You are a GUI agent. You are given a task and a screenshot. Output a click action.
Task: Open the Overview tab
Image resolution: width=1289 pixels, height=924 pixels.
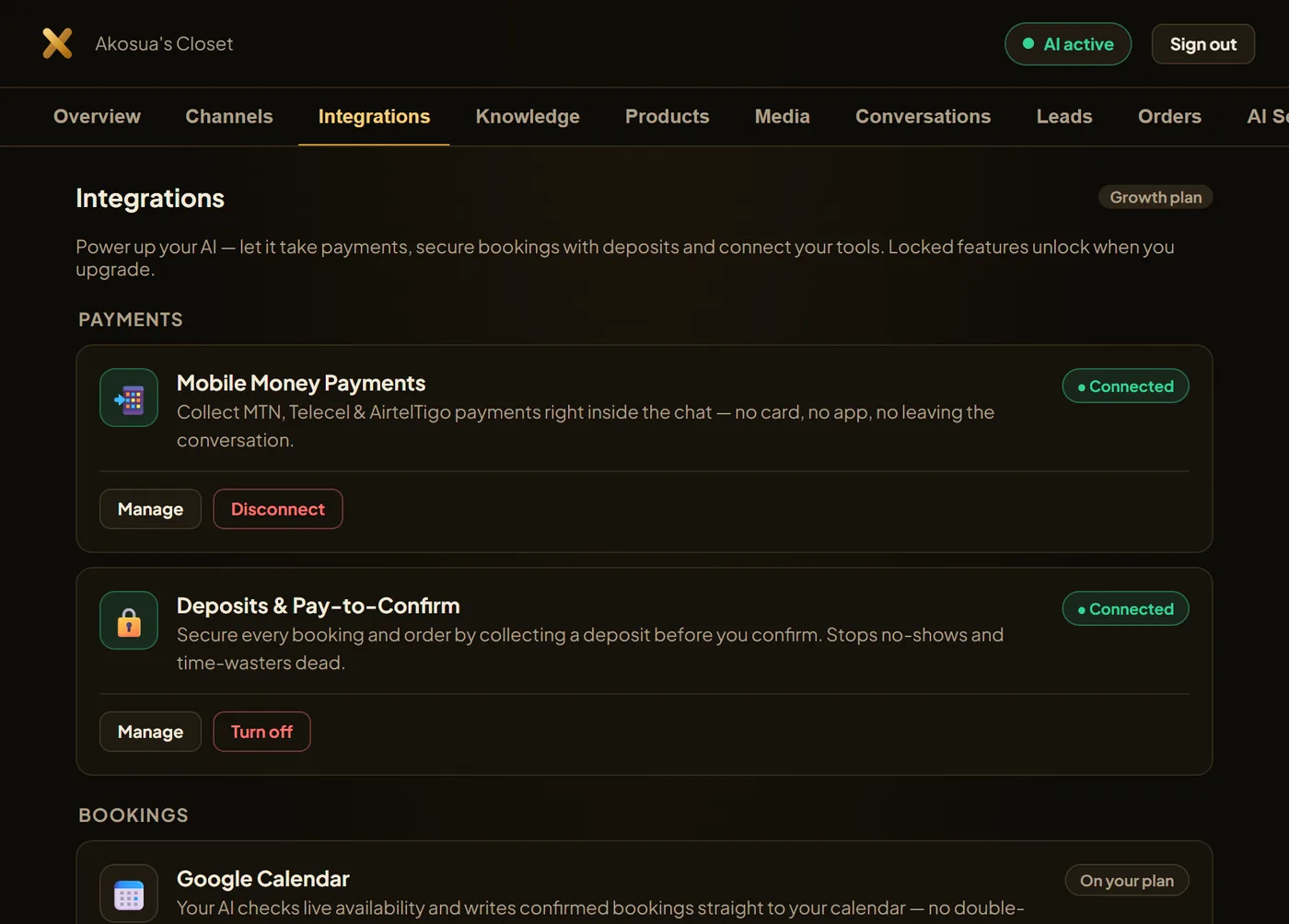pos(97,117)
